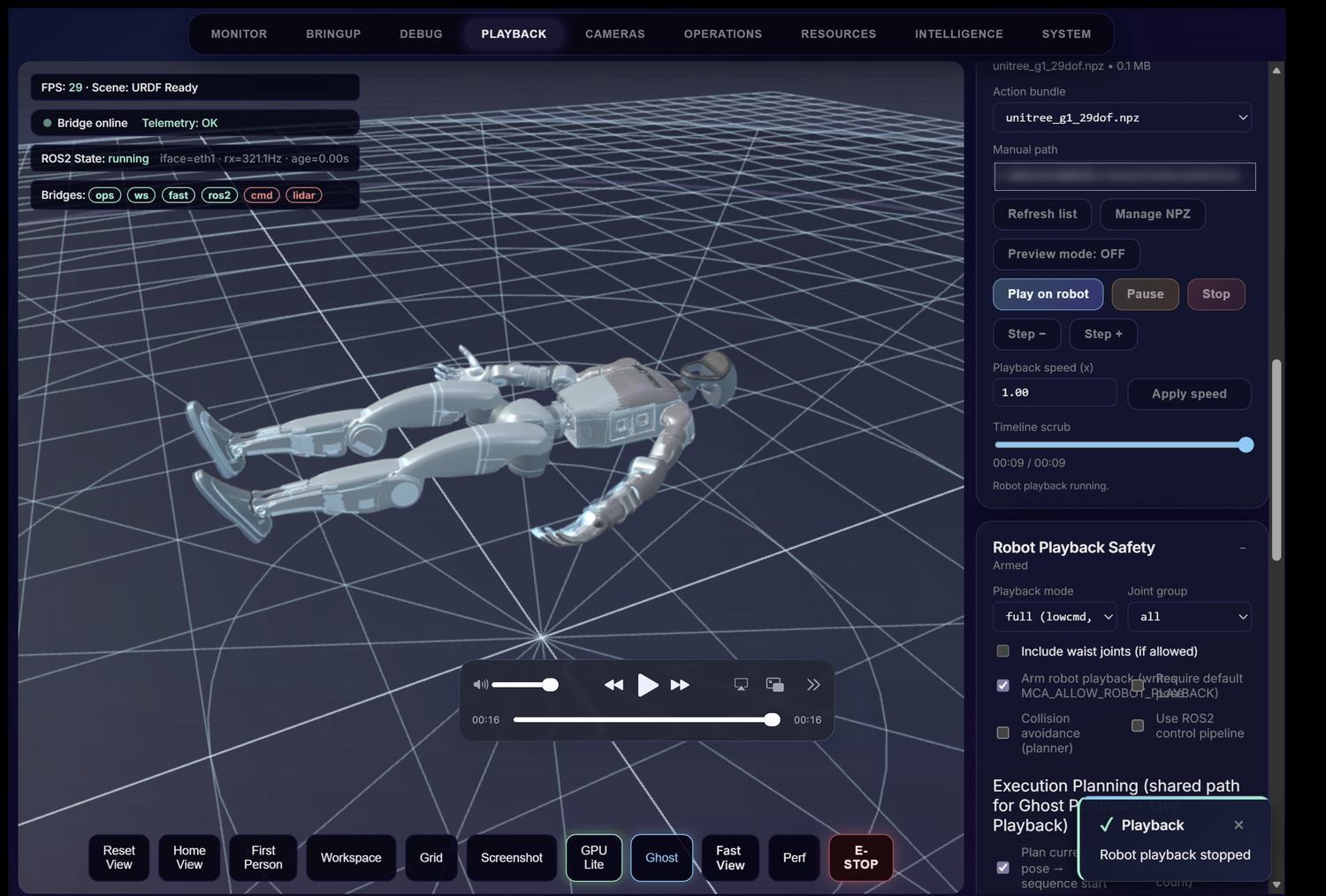Click the 'cmd' bridge badge

coord(262,195)
